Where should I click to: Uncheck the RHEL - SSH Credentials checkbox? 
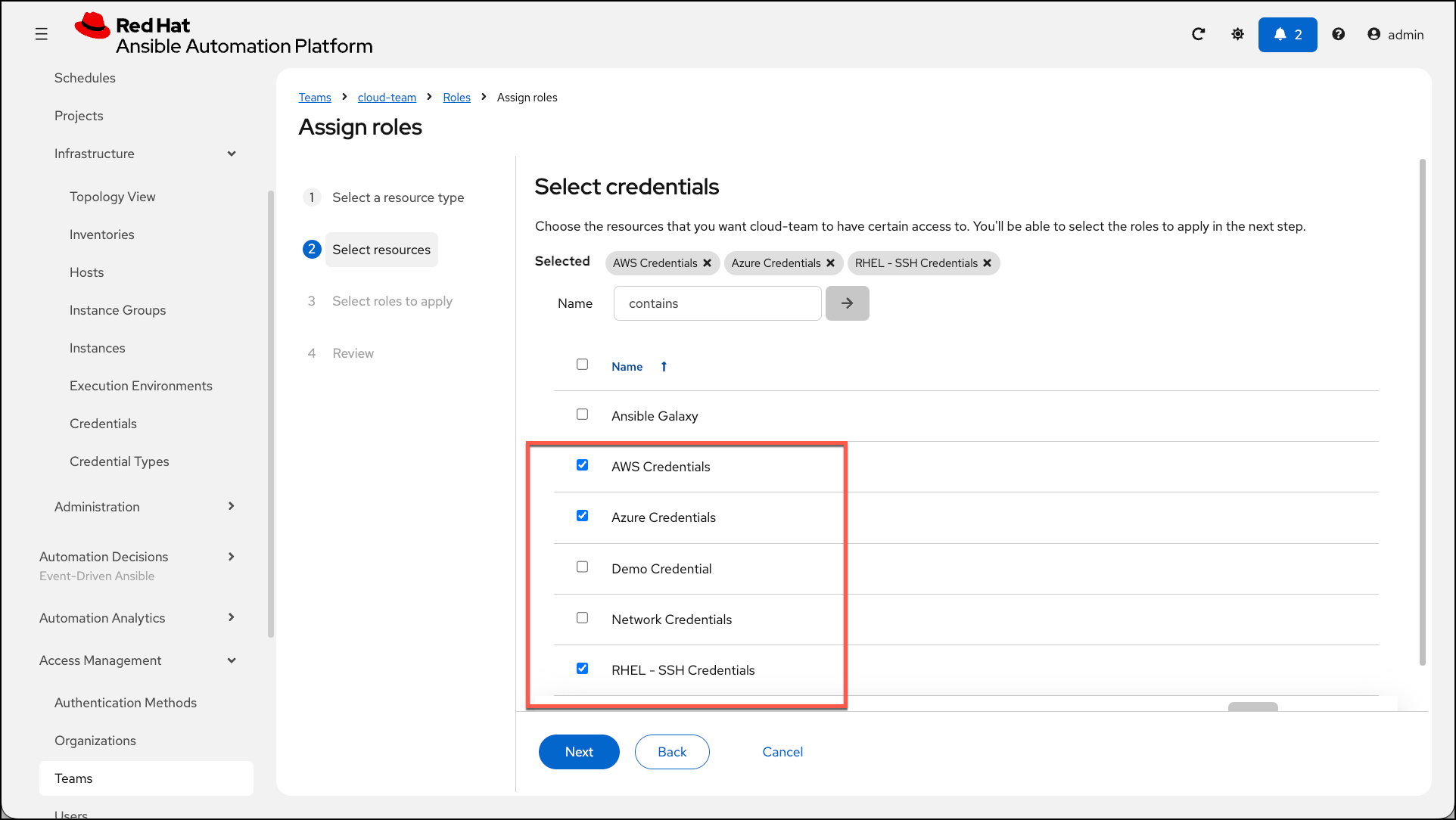pyautogui.click(x=582, y=668)
